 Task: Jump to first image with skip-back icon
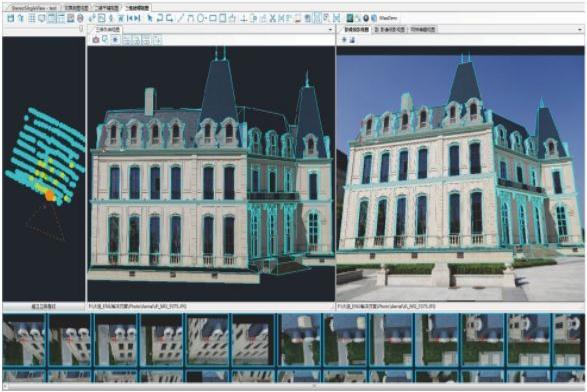131,18
